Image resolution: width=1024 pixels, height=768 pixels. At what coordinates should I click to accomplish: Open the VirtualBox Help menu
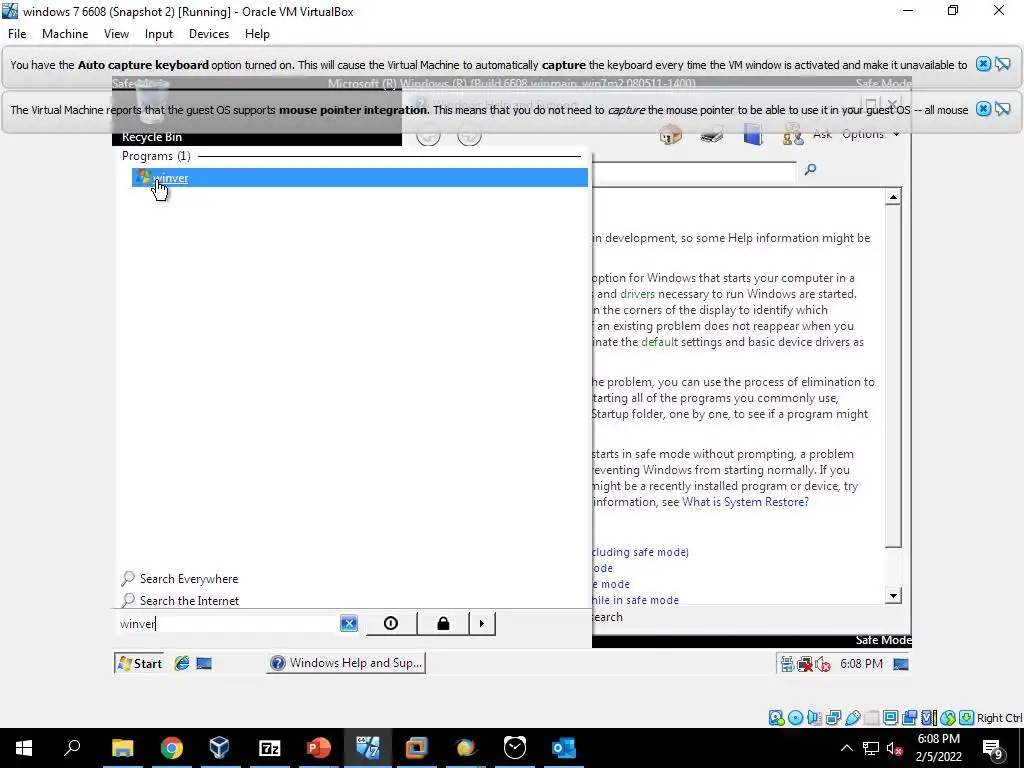click(257, 34)
